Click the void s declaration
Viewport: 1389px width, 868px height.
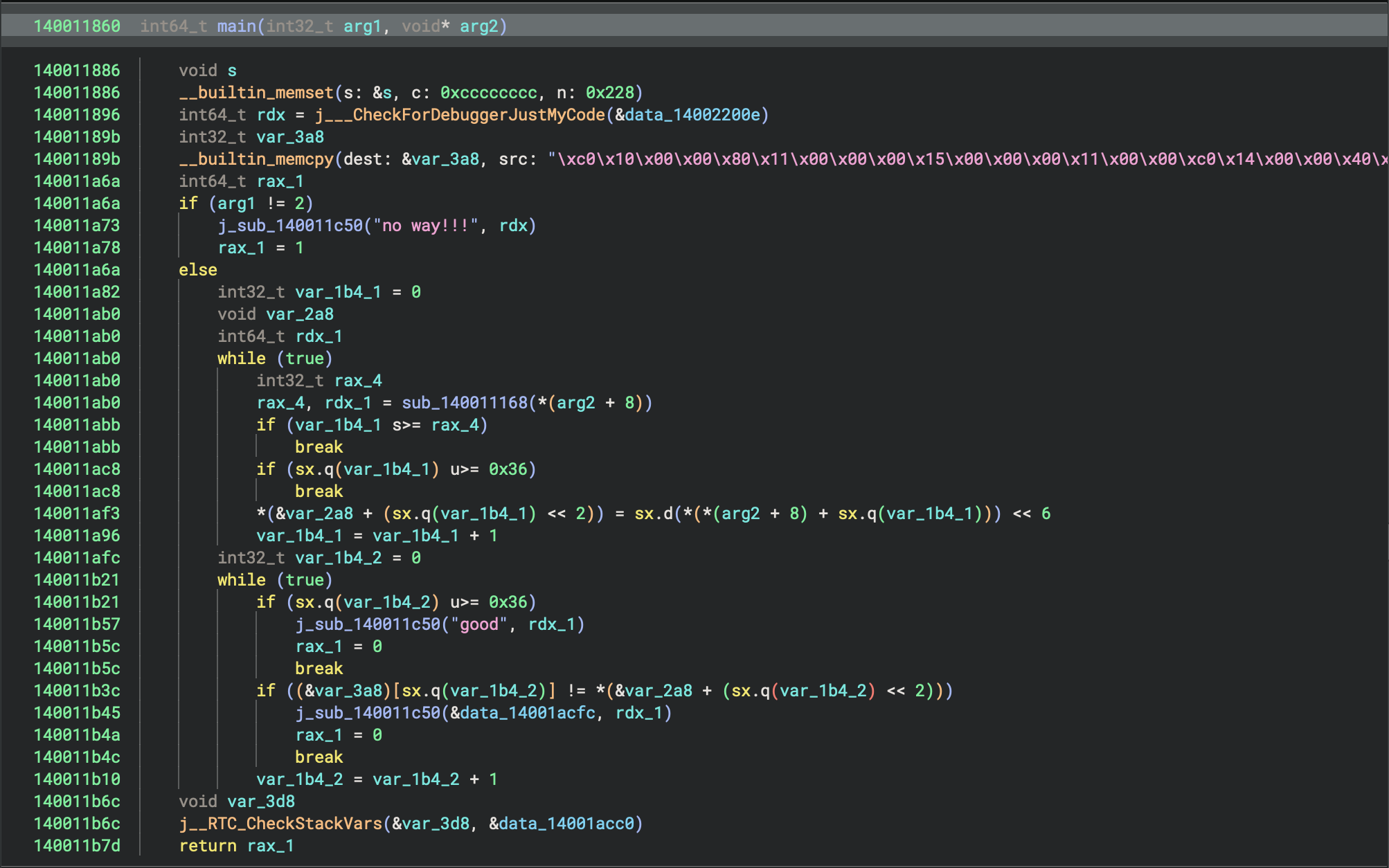click(x=208, y=71)
